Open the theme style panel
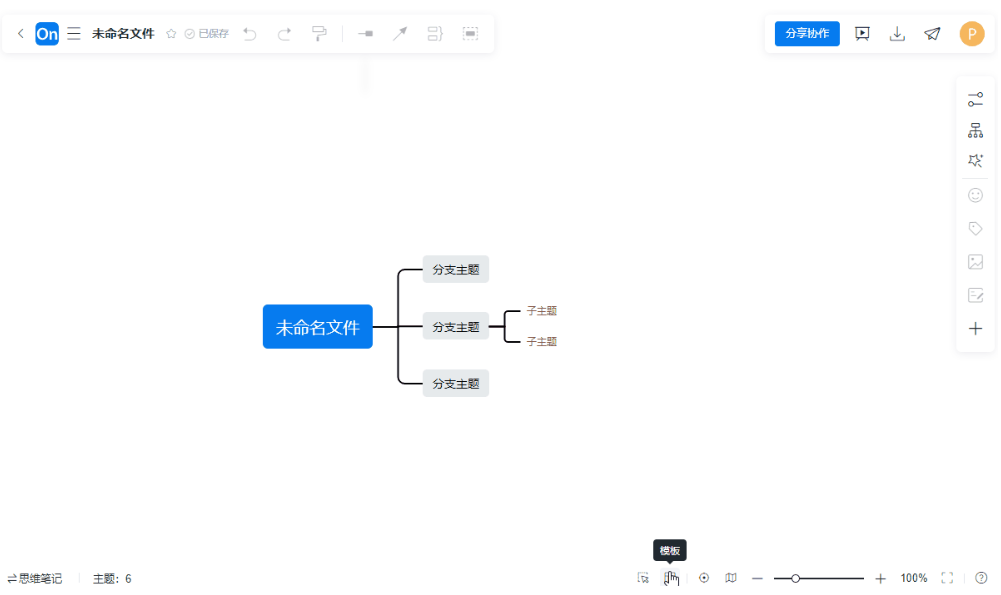 pos(975,160)
